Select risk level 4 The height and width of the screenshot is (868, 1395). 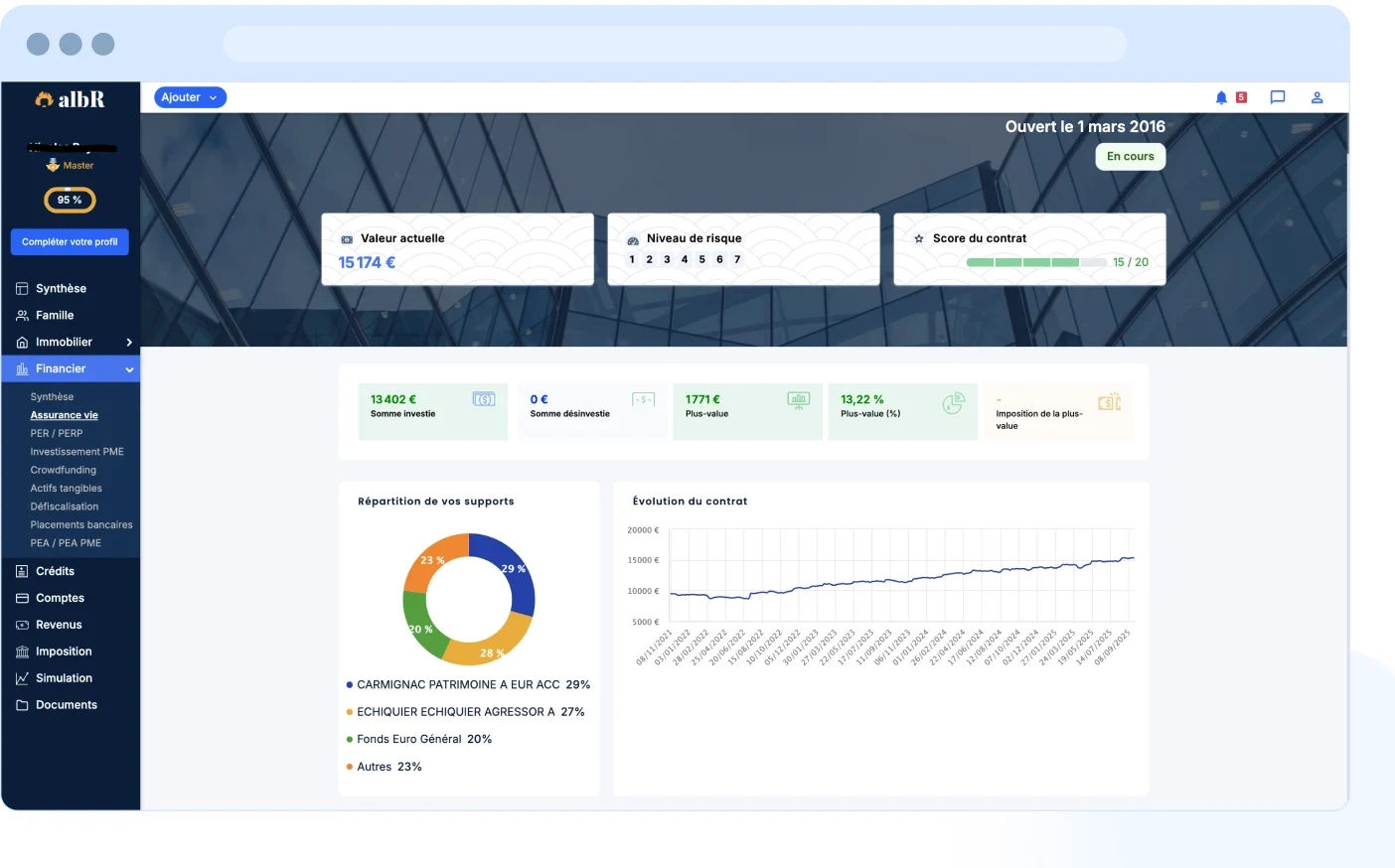tap(685, 259)
